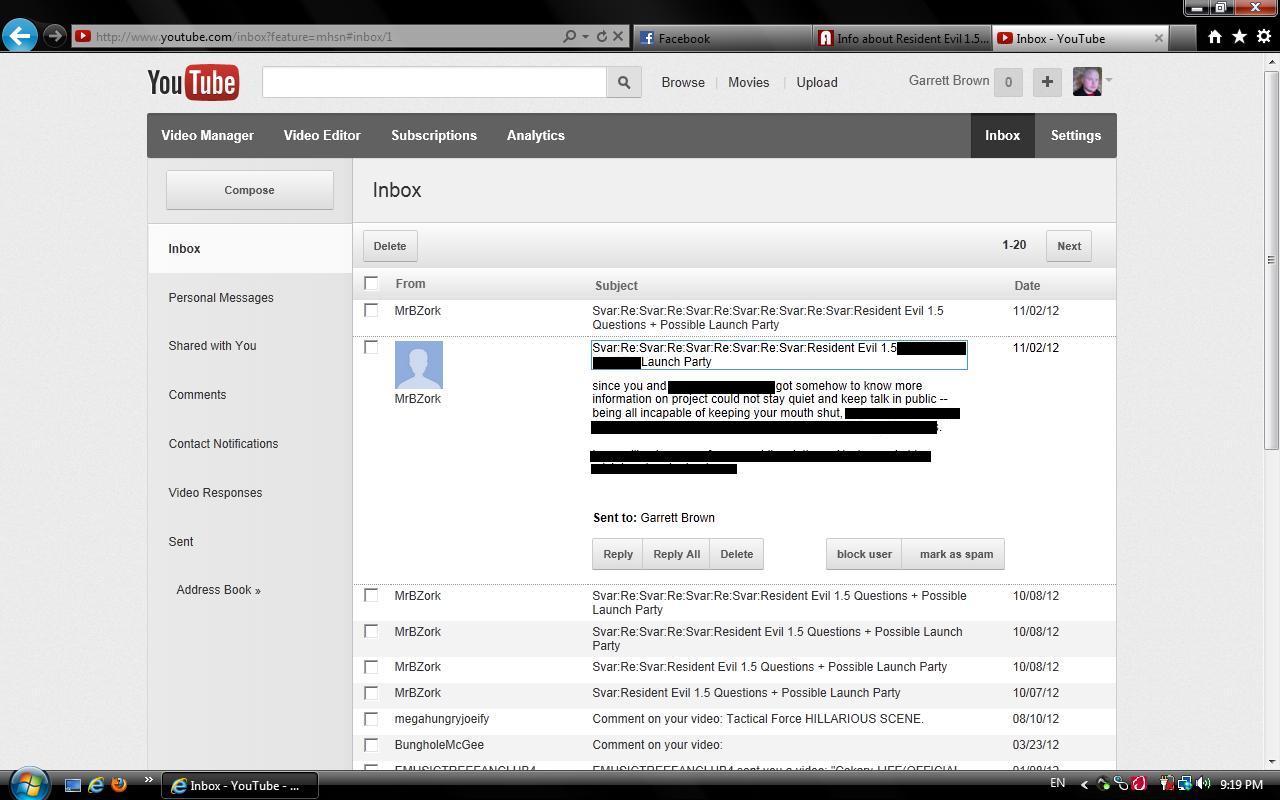
Task: Open Video Manager menu
Action: 207,135
